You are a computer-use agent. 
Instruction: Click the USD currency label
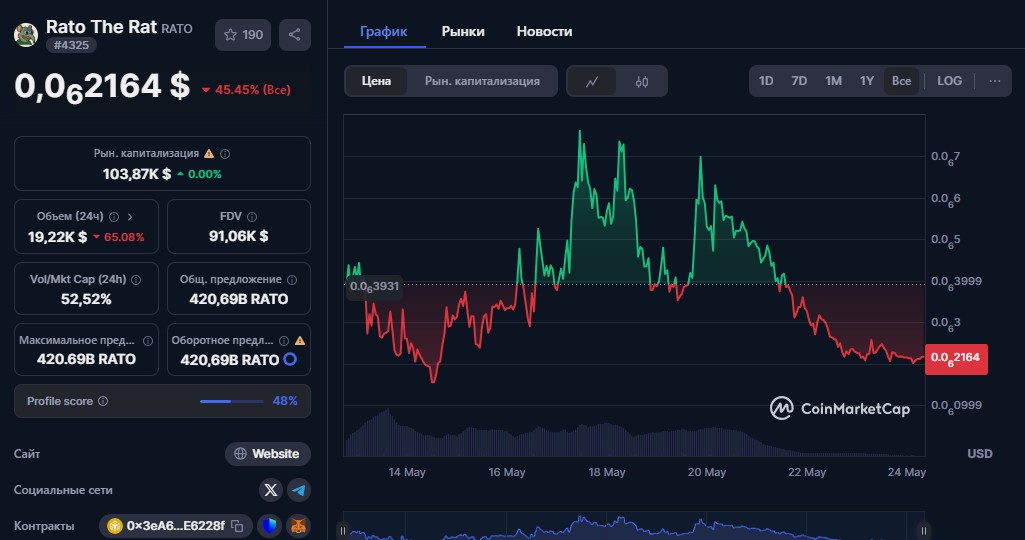click(x=979, y=454)
